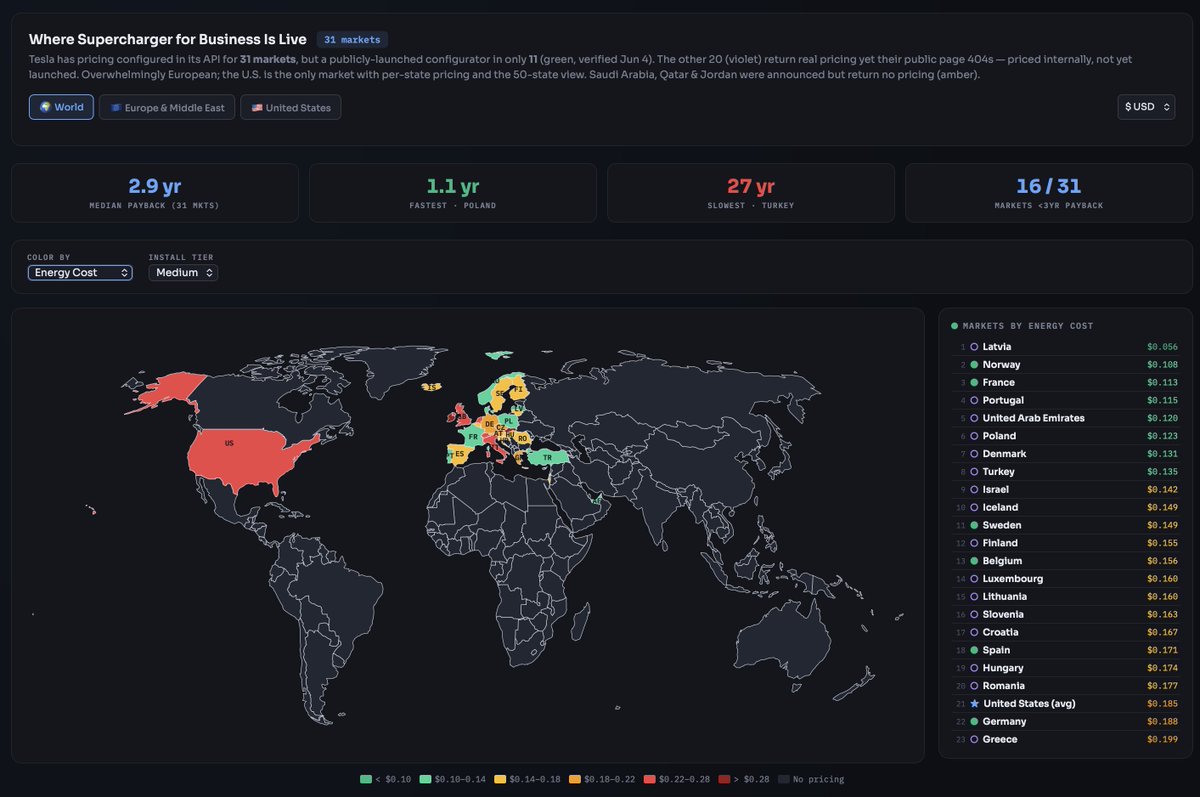Click Spain labeled ES on the map
The image size is (1200, 797).
pyautogui.click(x=461, y=455)
